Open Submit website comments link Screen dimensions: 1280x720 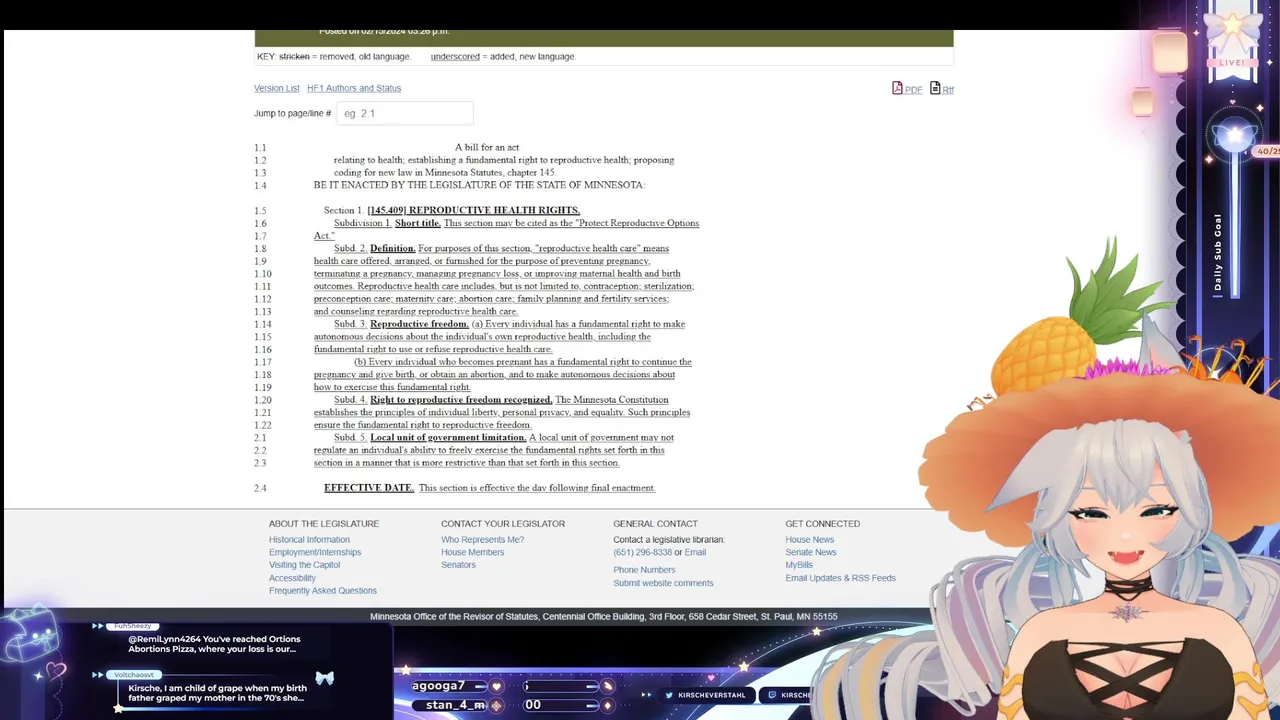click(x=663, y=583)
